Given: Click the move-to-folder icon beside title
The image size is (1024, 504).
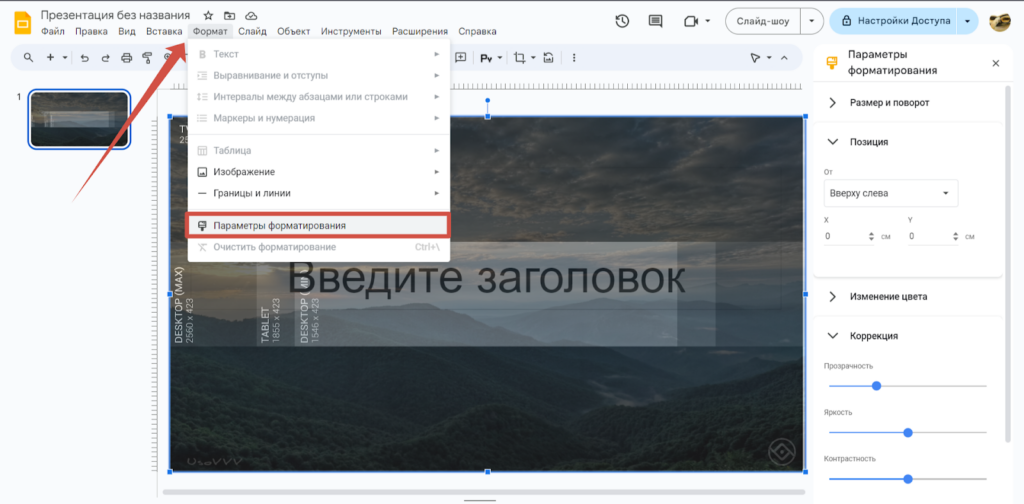Looking at the screenshot, I should click(x=229, y=15).
